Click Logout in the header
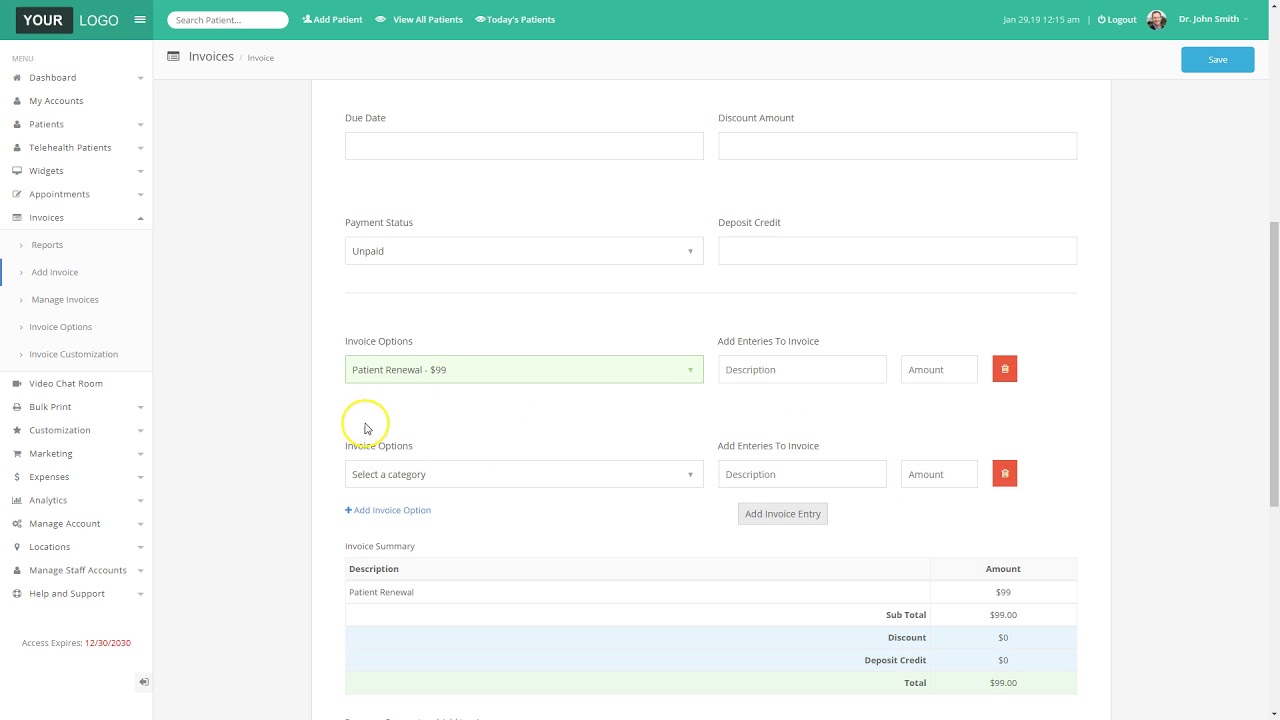1280x720 pixels. coord(1117,20)
